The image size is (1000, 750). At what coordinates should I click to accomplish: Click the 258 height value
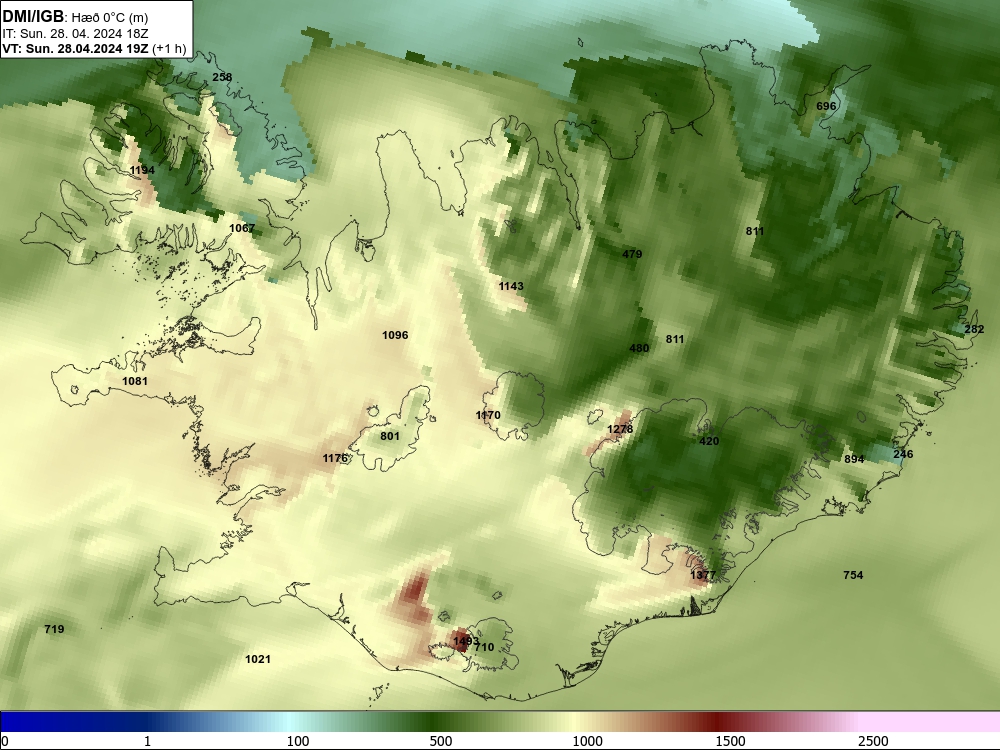click(x=222, y=77)
